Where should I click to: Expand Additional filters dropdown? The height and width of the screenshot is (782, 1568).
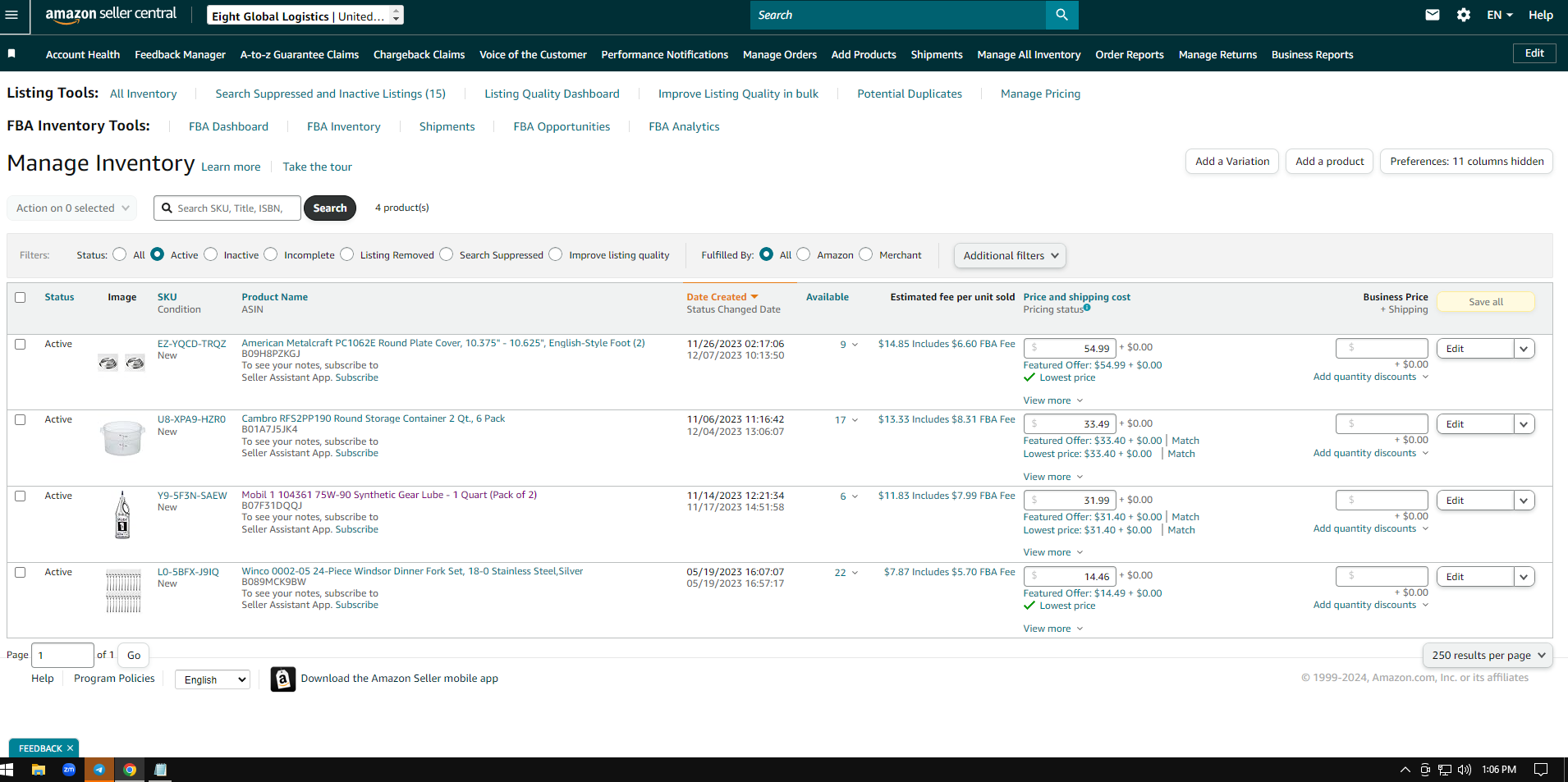click(x=1010, y=255)
